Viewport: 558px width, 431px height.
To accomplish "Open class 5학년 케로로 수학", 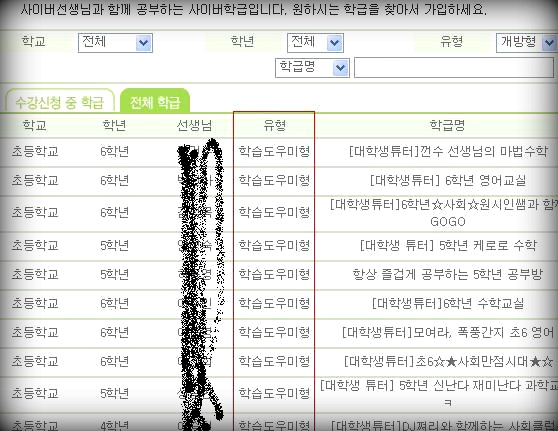I will pyautogui.click(x=448, y=245).
